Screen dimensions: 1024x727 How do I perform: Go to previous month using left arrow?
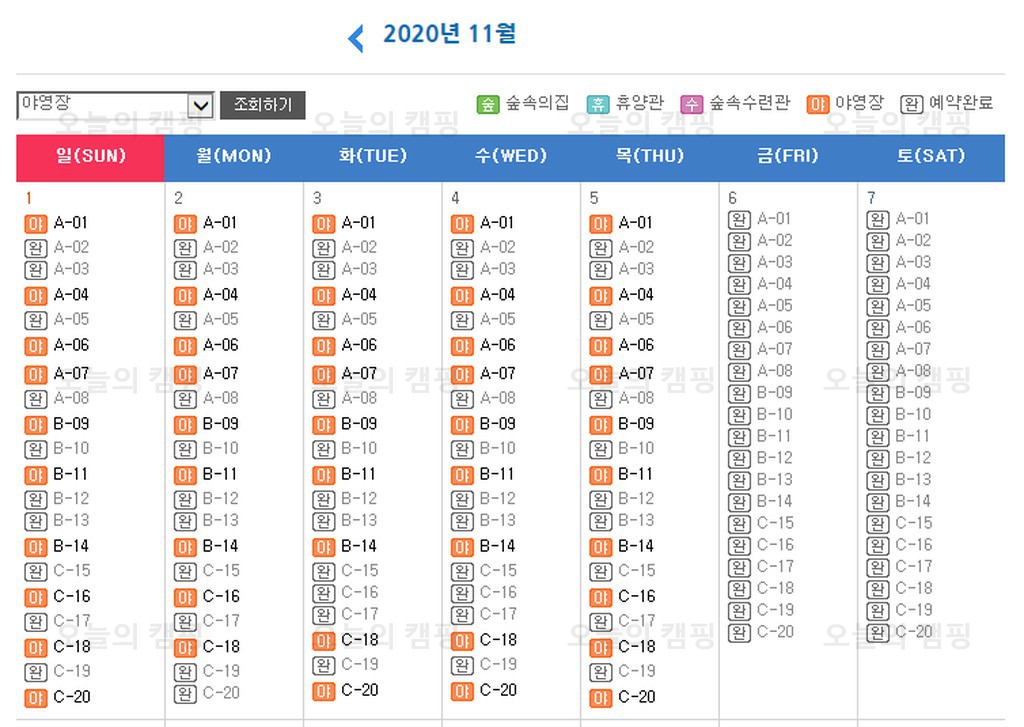point(355,39)
